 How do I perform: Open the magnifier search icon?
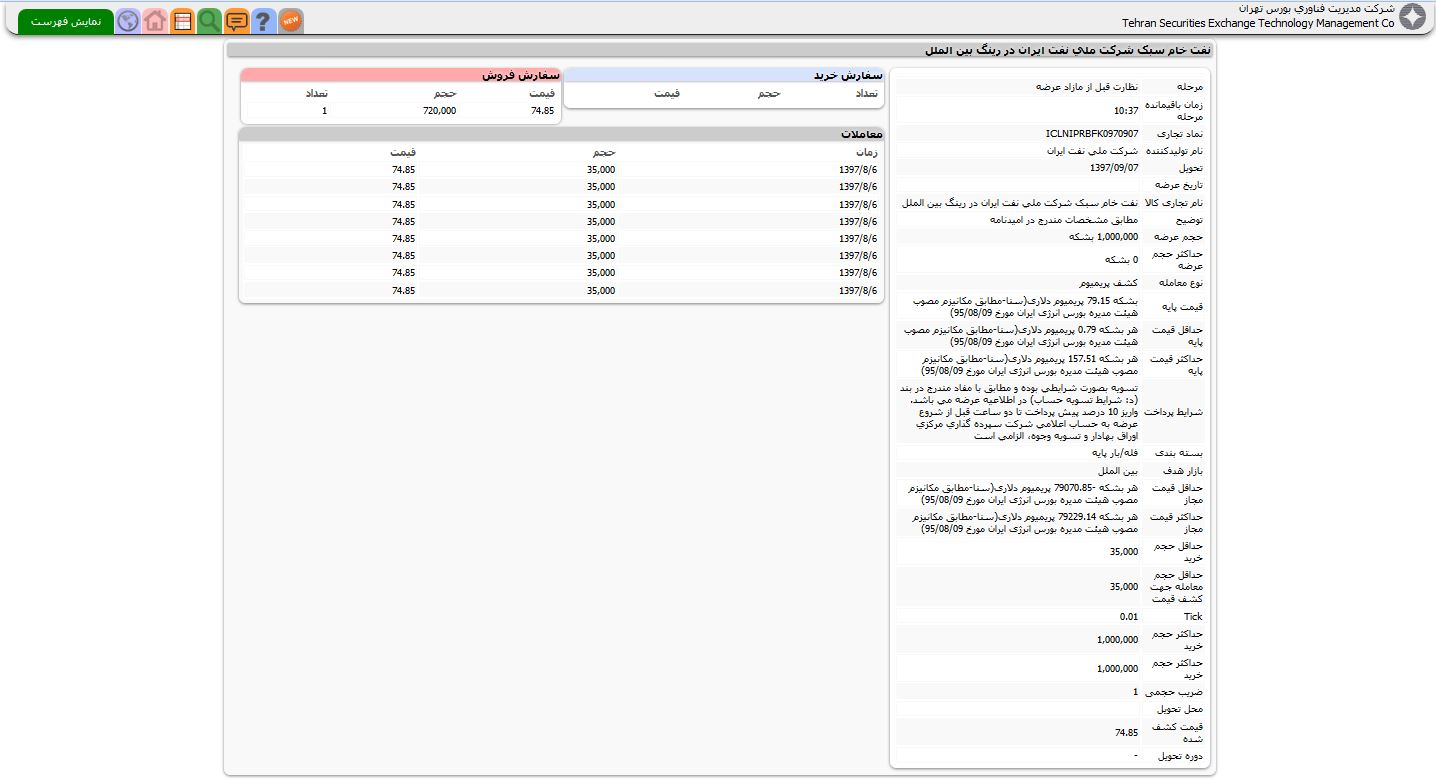209,21
